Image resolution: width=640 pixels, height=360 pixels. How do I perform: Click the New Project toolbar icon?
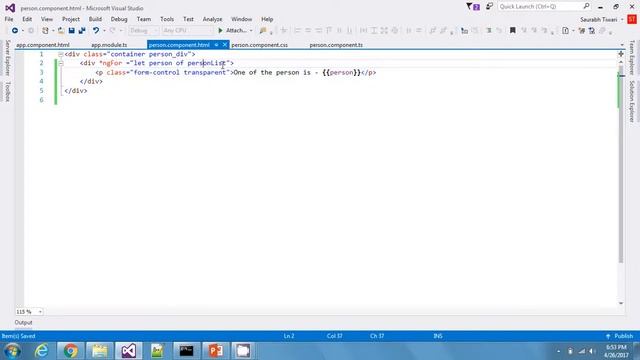click(x=45, y=31)
